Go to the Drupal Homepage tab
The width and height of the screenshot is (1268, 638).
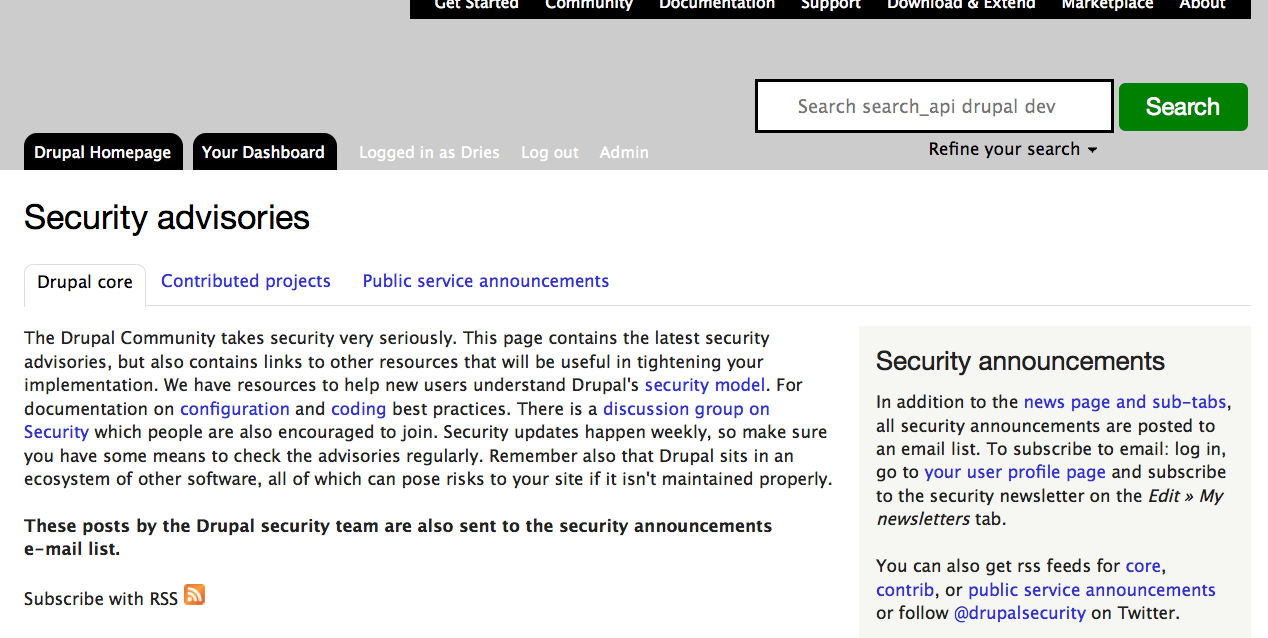(x=102, y=152)
